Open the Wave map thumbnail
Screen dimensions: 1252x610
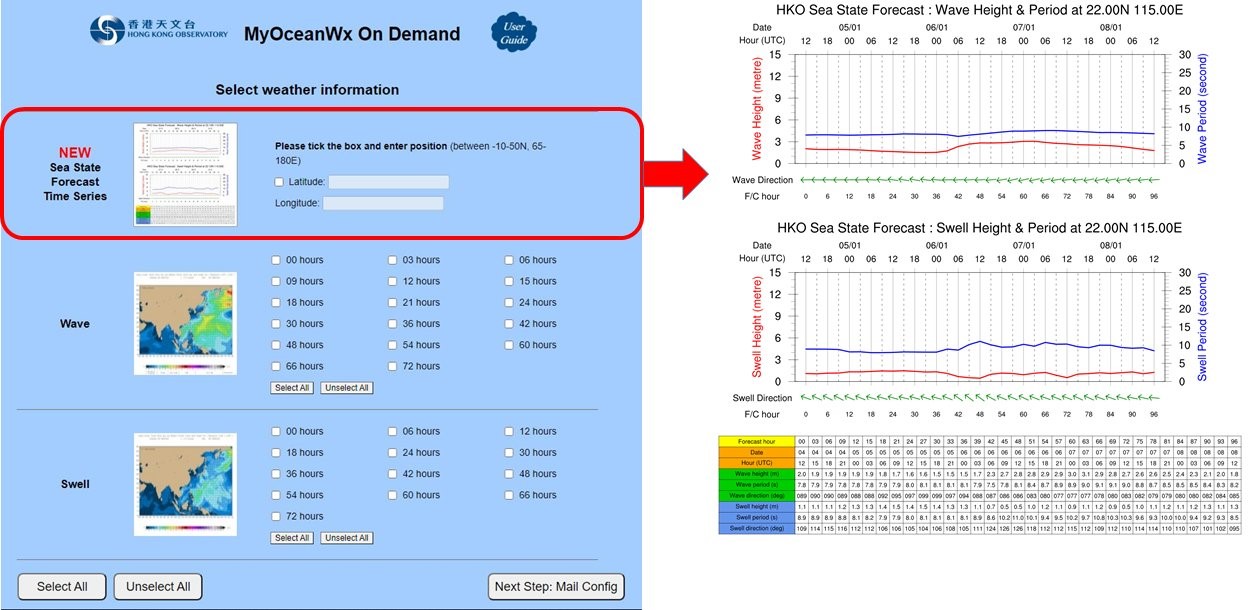185,324
